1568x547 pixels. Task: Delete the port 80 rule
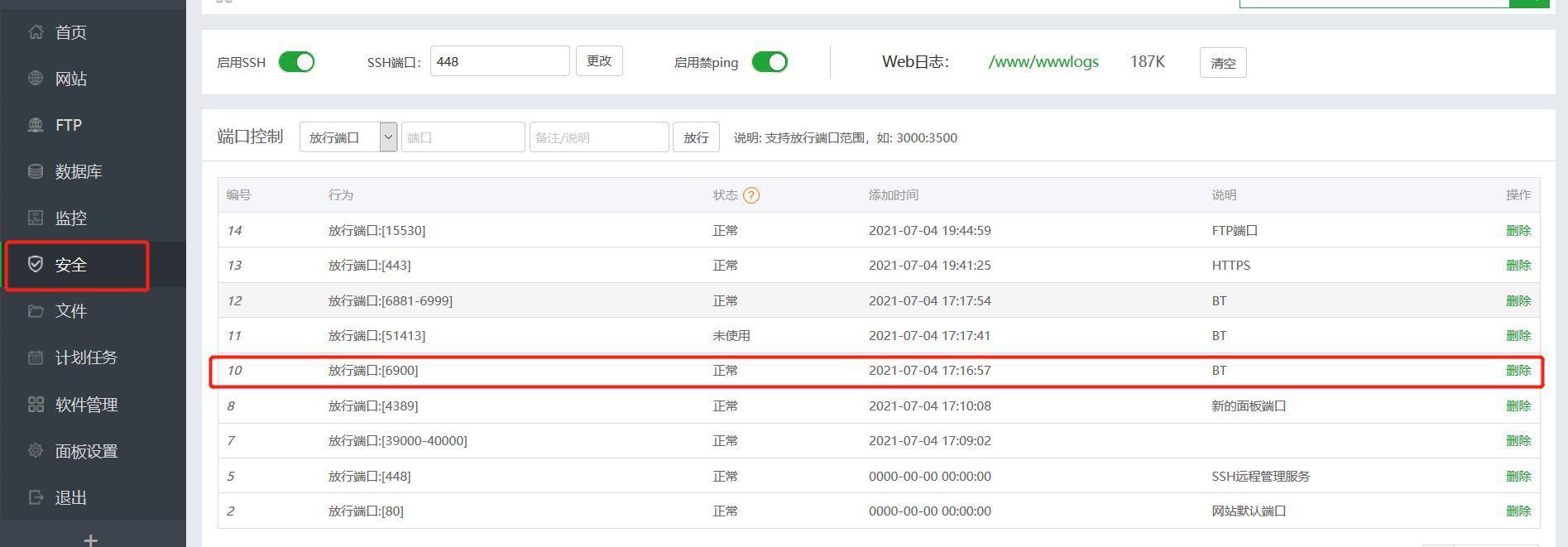click(1518, 511)
